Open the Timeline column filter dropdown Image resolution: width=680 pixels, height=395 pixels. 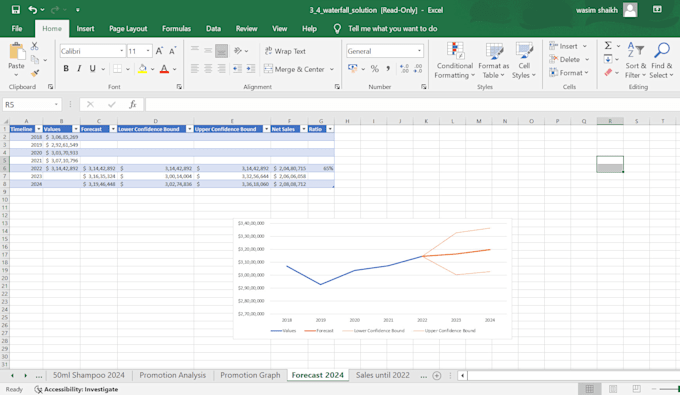point(39,129)
